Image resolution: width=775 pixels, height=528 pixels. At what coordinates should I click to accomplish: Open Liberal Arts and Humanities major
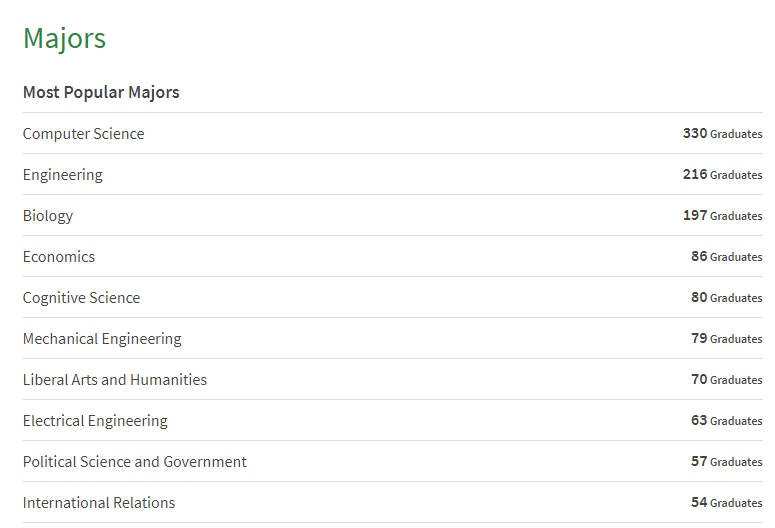coord(115,380)
